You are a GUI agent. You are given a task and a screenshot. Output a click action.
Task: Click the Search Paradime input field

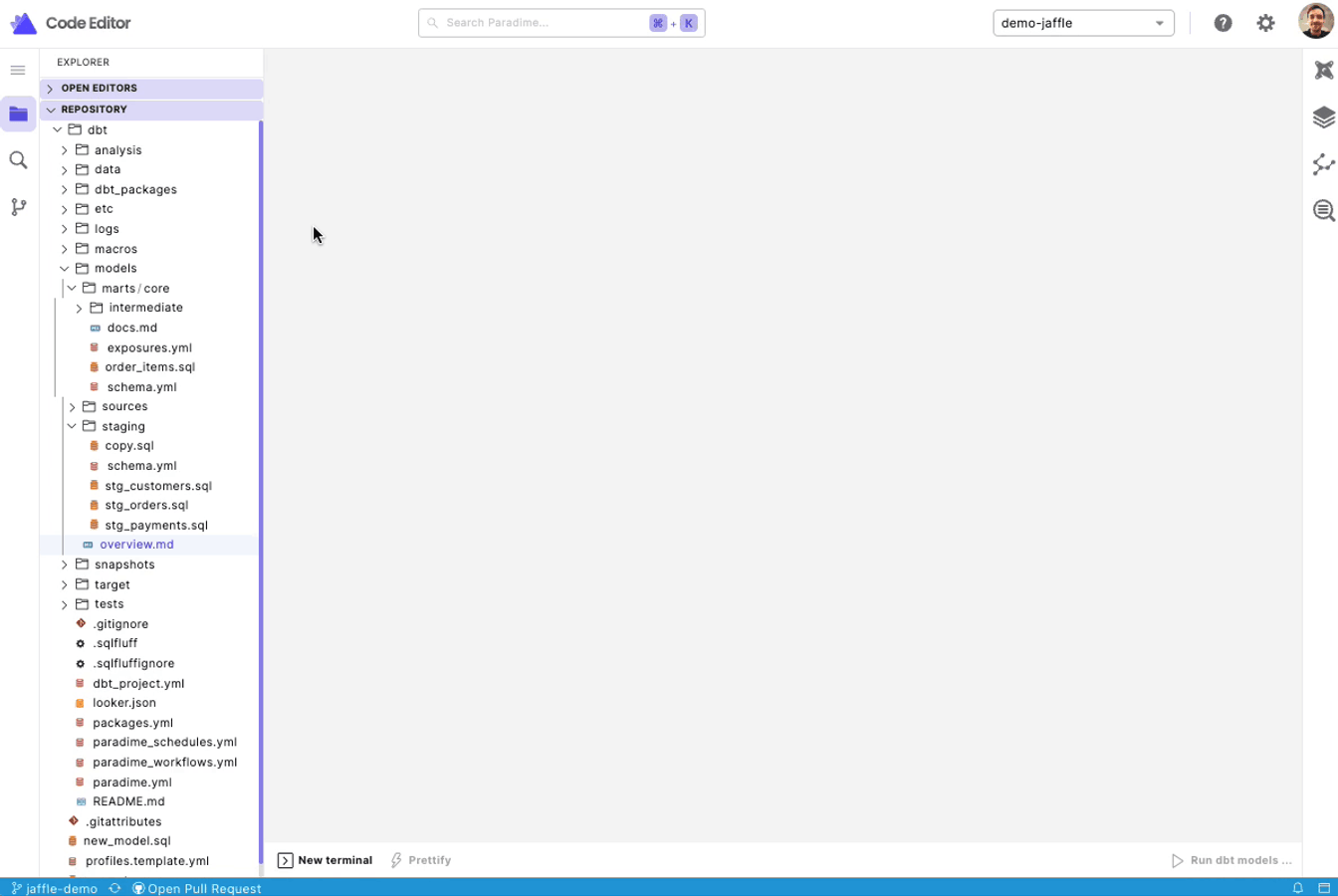561,23
